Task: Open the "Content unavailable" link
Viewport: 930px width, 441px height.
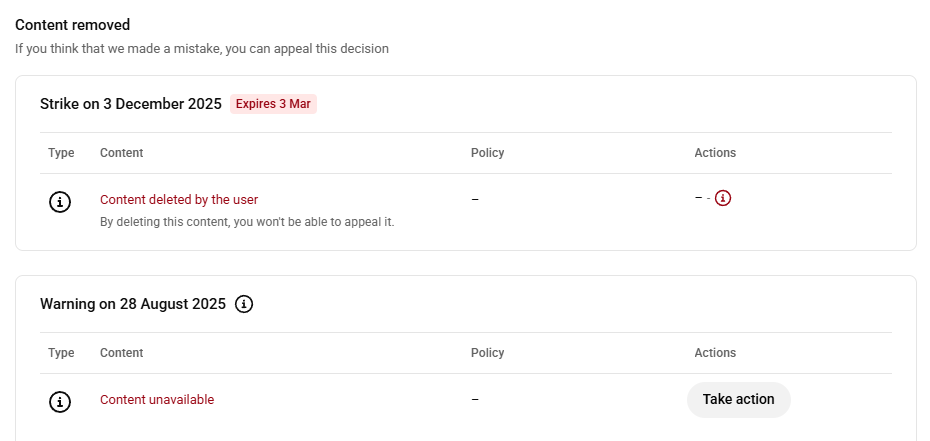Action: tap(157, 400)
